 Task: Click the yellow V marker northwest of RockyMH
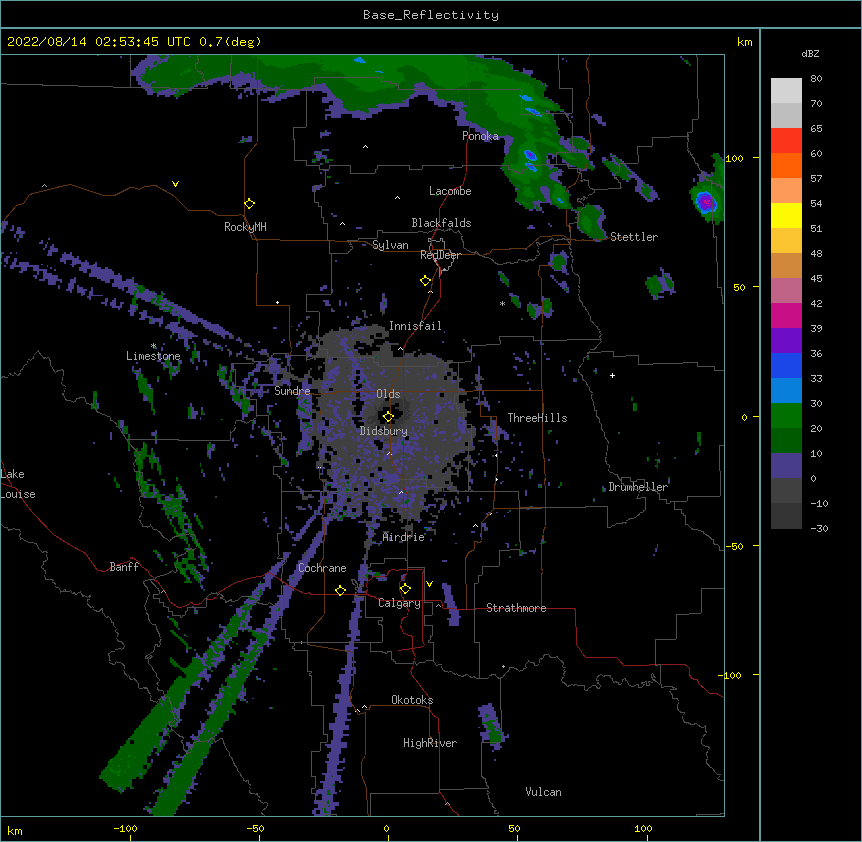(175, 184)
